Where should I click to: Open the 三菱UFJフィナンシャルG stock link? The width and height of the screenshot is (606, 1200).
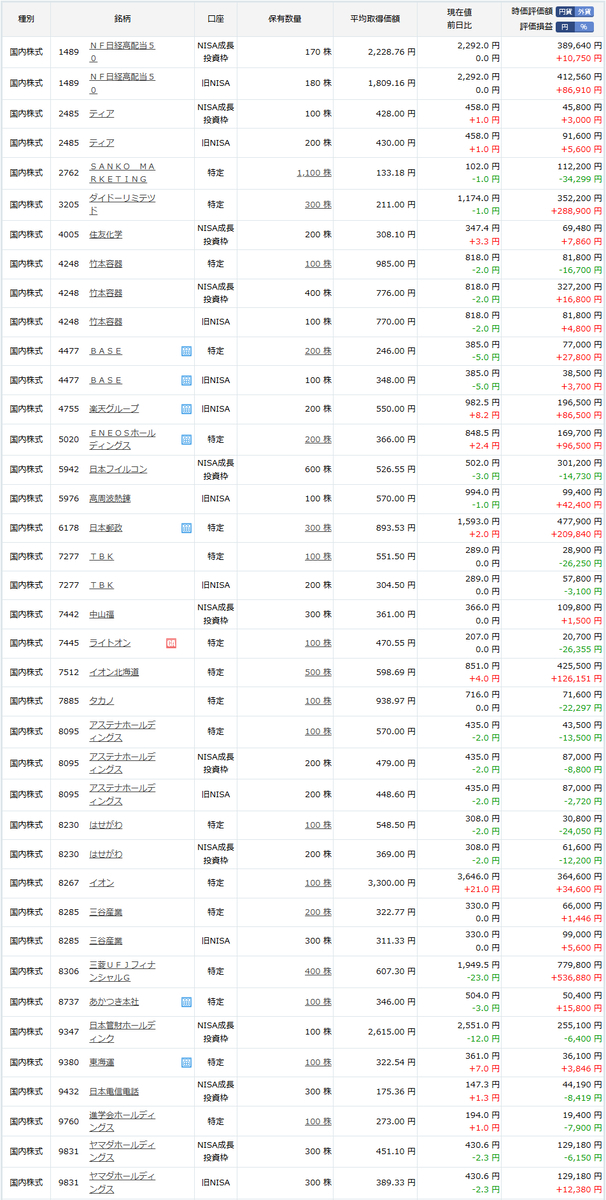pos(122,971)
